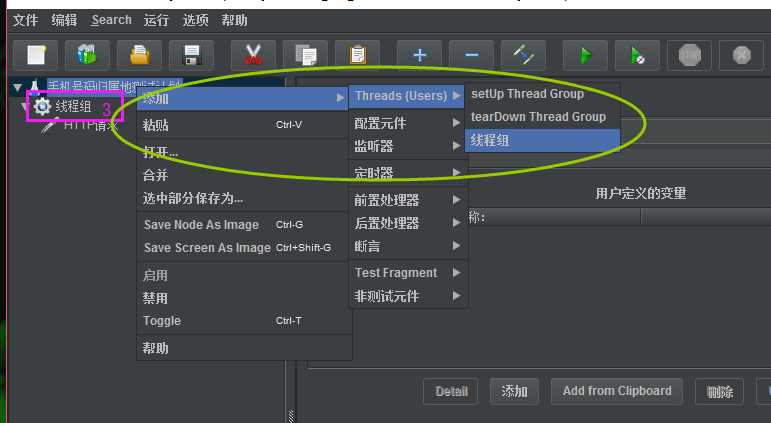Expand all nodes with plus icon
Screen dimensions: 771x423
click(419, 55)
